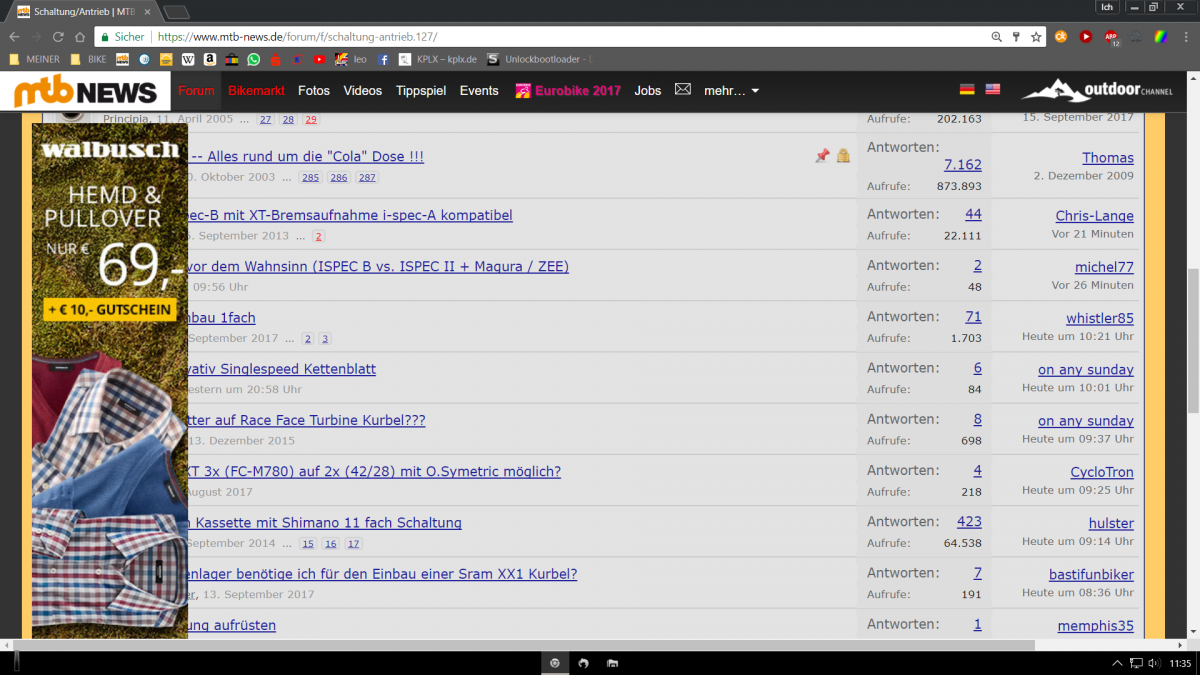
Task: Open last poster whistler85 profile
Action: [1100, 318]
